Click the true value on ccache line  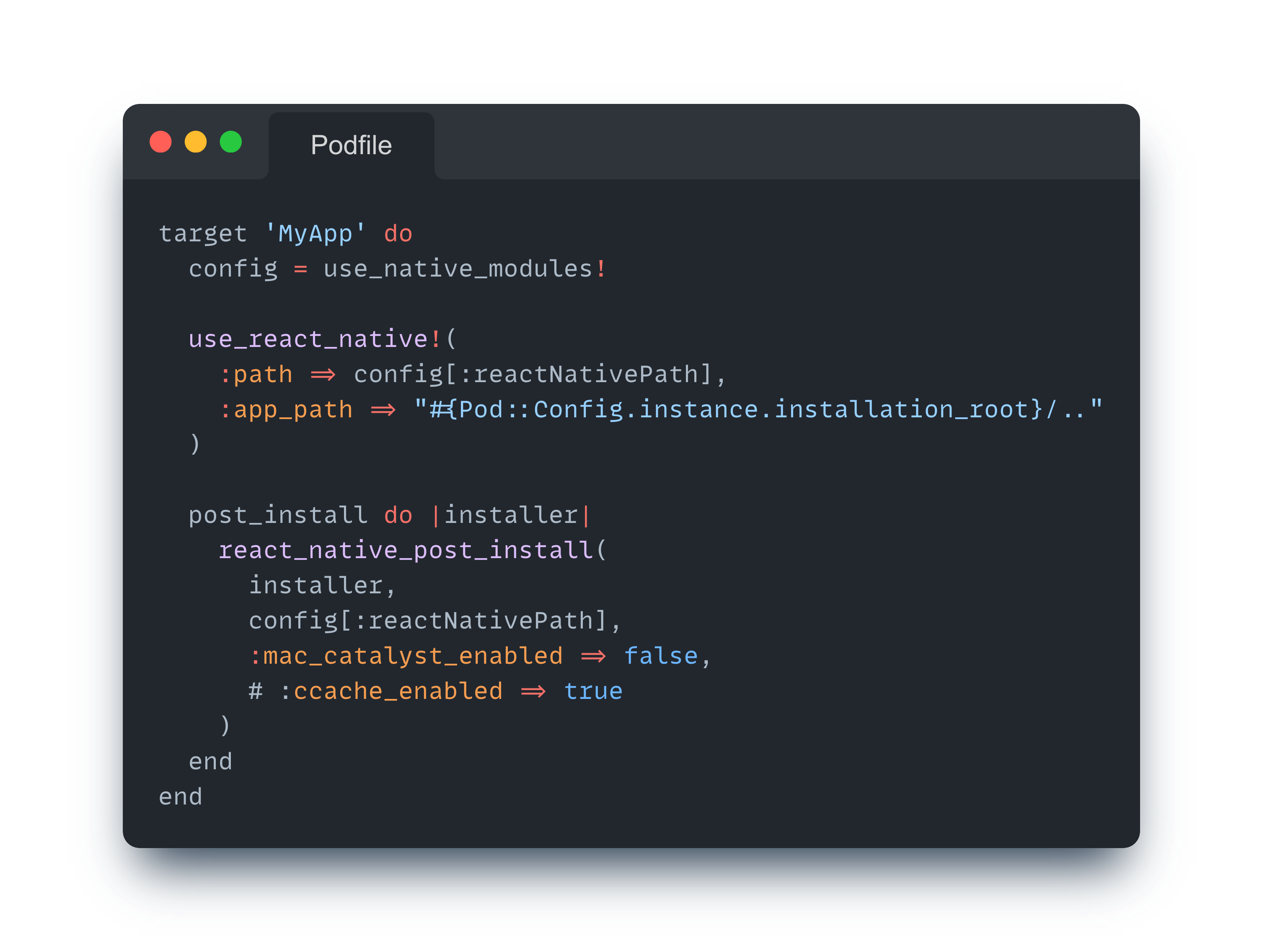(x=593, y=692)
